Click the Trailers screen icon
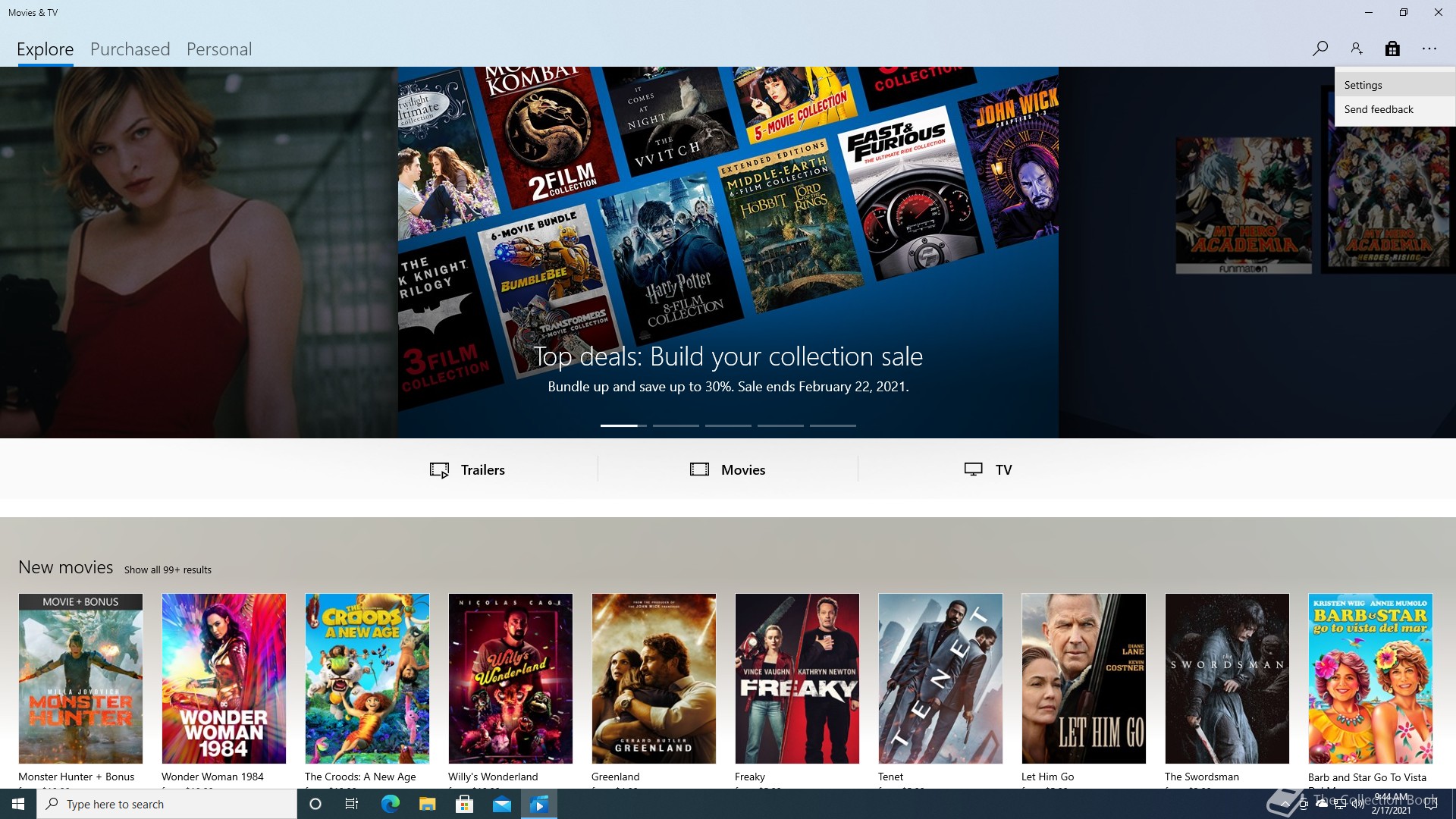 439,470
